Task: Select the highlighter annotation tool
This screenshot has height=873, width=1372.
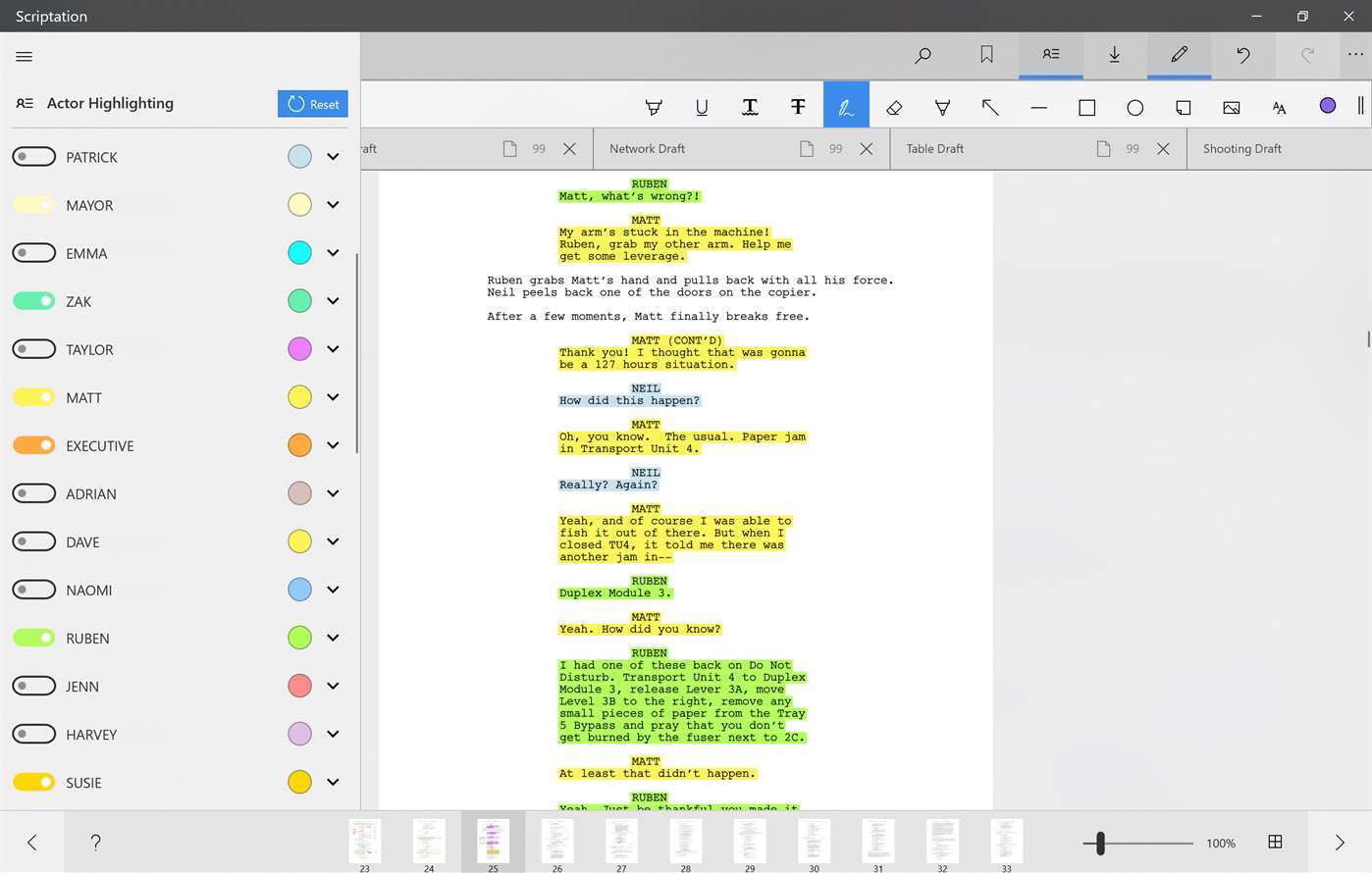Action: coord(653,107)
